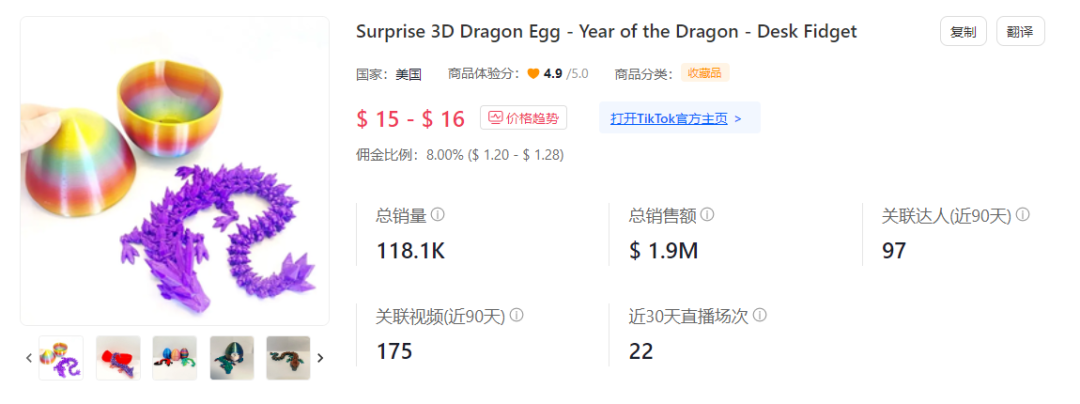Click the info icon beside 总销售额

(707, 215)
